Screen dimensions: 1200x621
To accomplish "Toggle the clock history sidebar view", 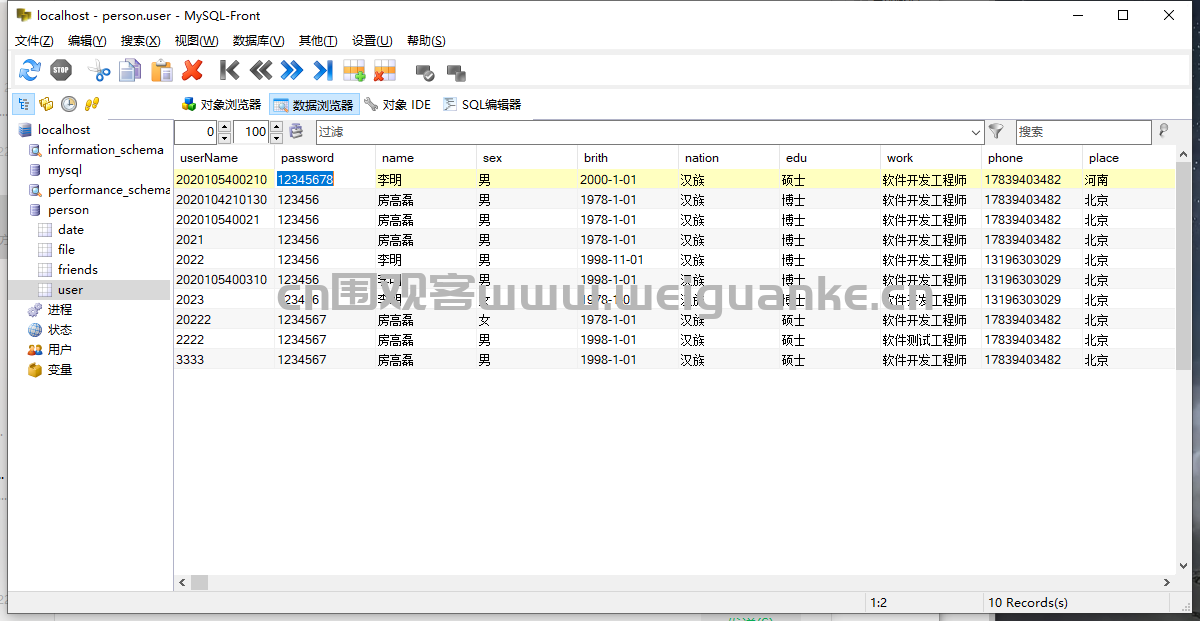I will tap(69, 104).
